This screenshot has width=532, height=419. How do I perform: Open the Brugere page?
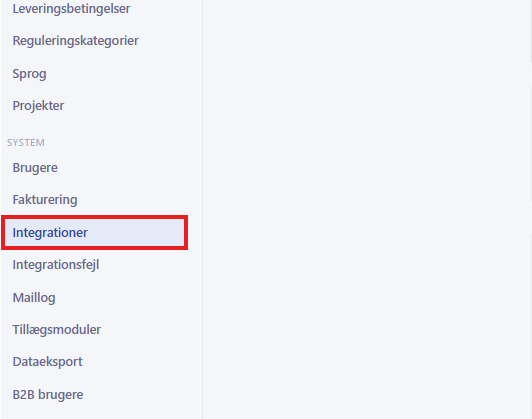(35, 168)
